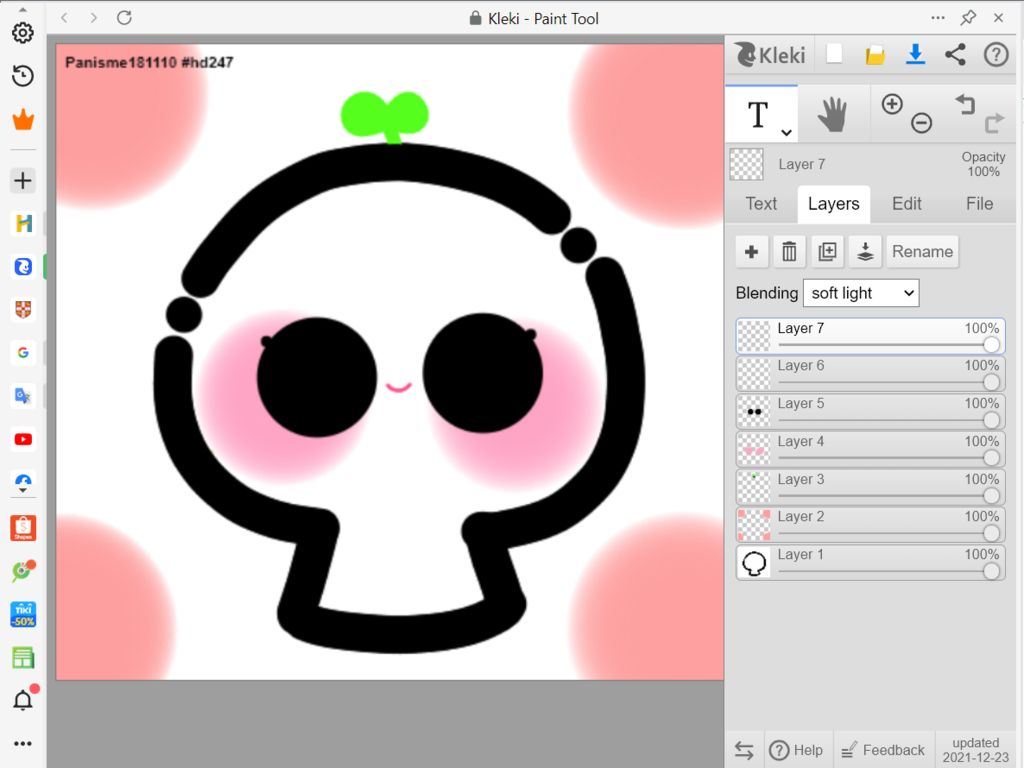Open the Google shortcut in the sidebar
This screenshot has height=768, width=1024.
(x=23, y=353)
